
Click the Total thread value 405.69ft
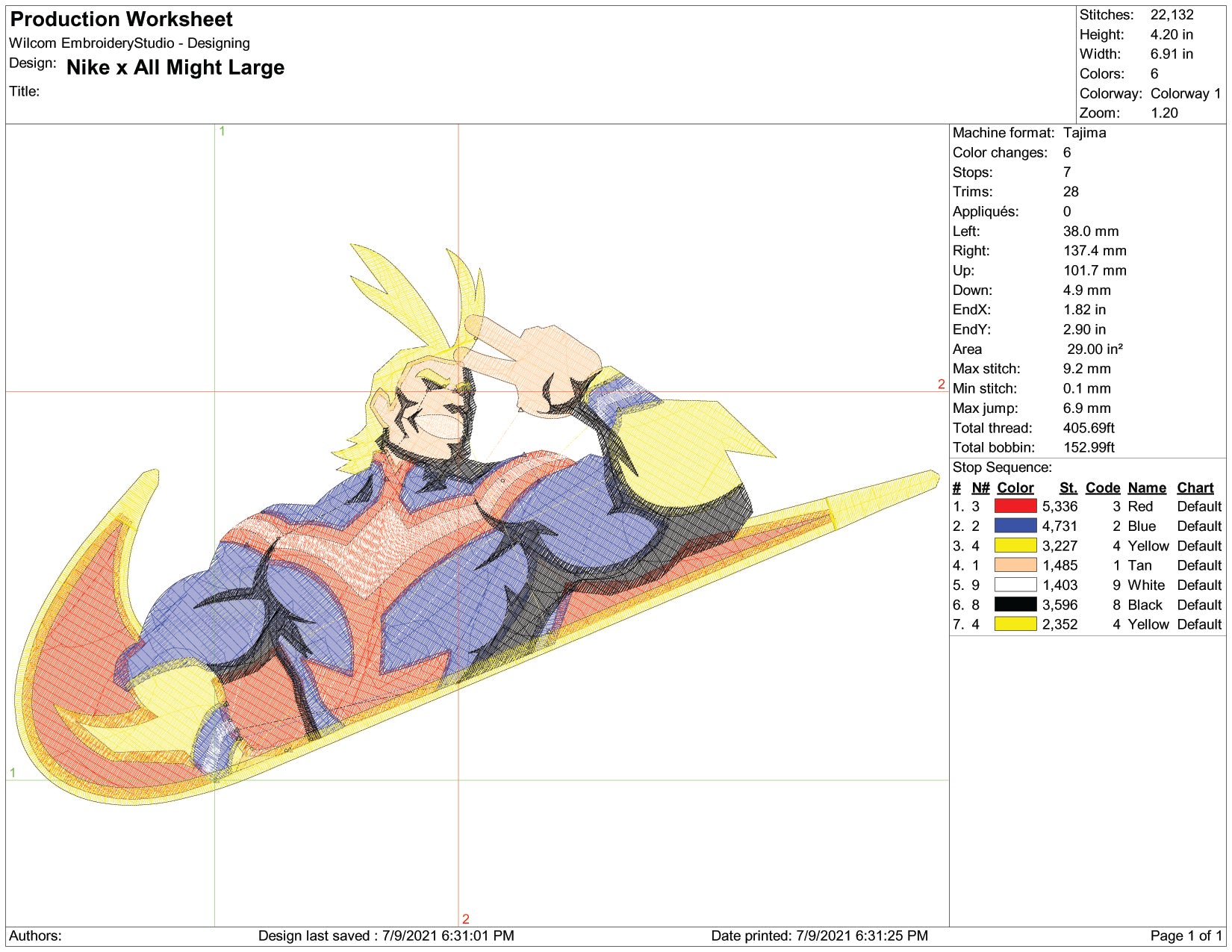(x=1088, y=428)
